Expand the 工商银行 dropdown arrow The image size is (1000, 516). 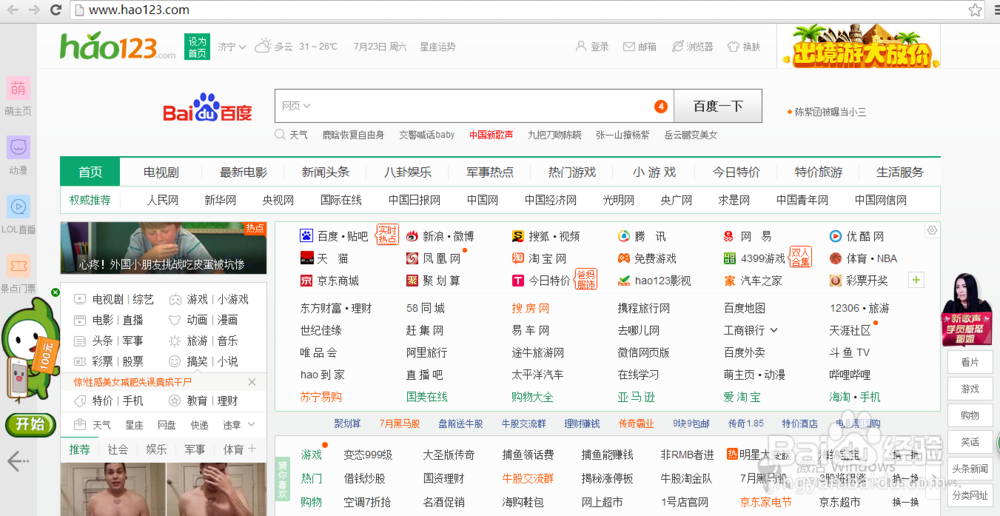774,330
